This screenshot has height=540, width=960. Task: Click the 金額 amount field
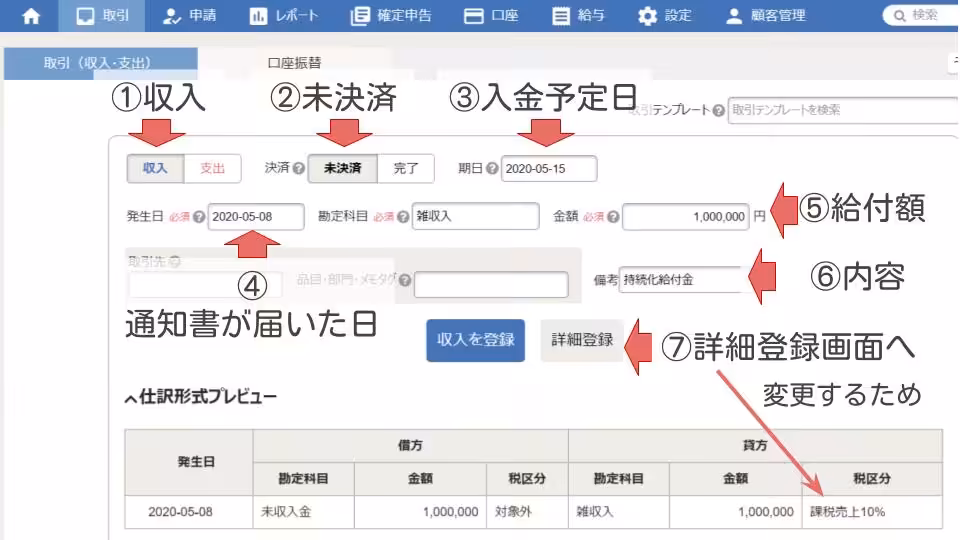click(x=686, y=217)
